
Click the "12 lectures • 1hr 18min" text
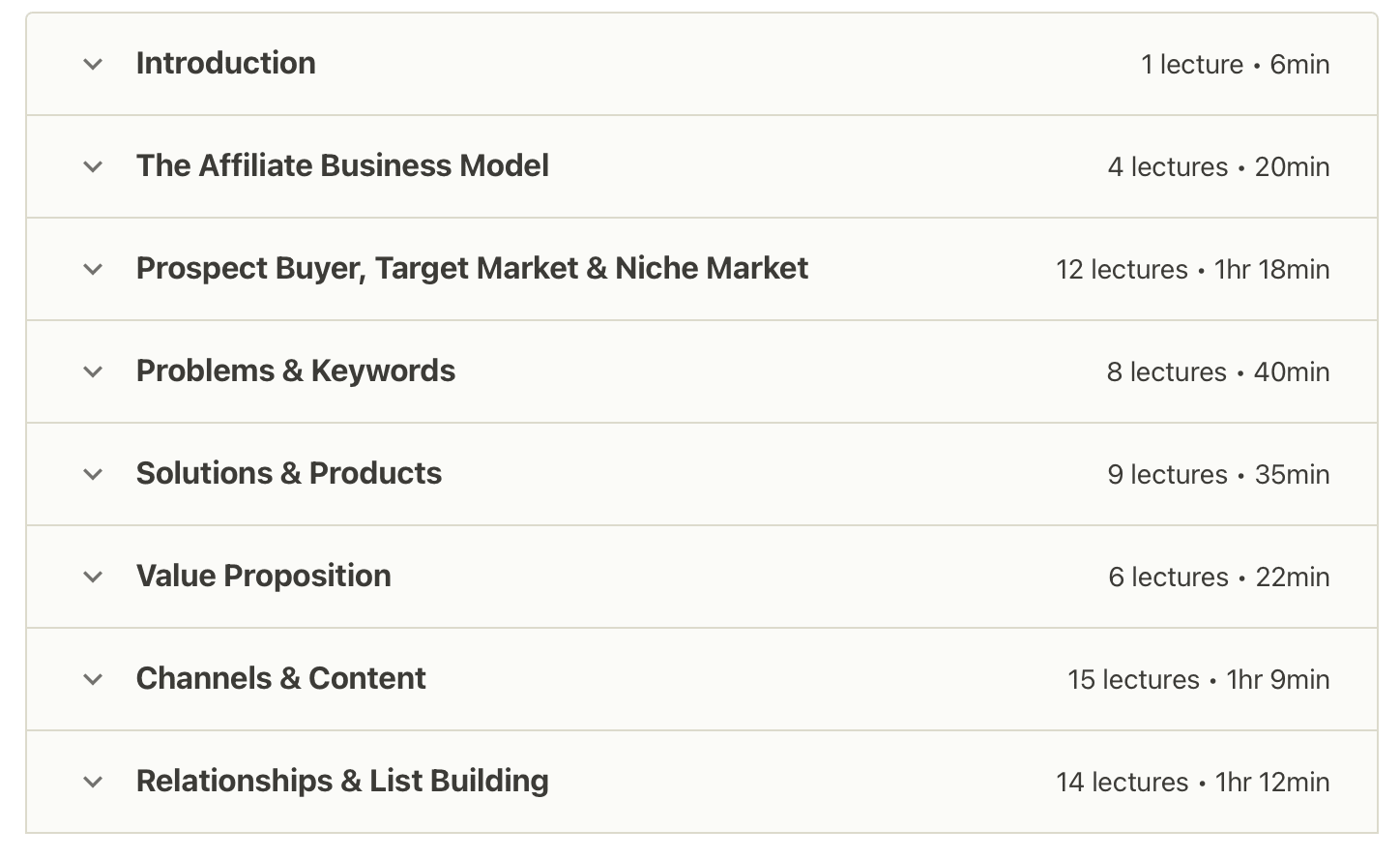point(1192,270)
